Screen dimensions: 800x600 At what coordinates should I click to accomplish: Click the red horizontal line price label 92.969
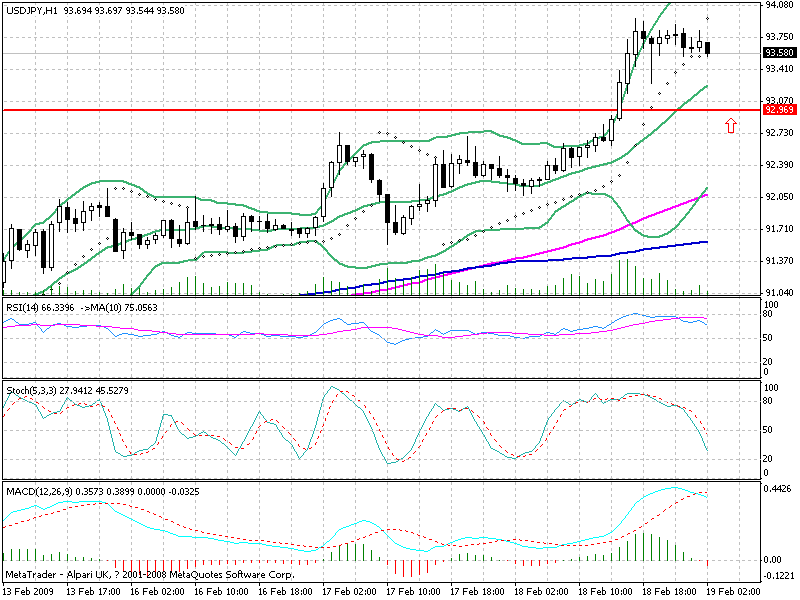(780, 110)
